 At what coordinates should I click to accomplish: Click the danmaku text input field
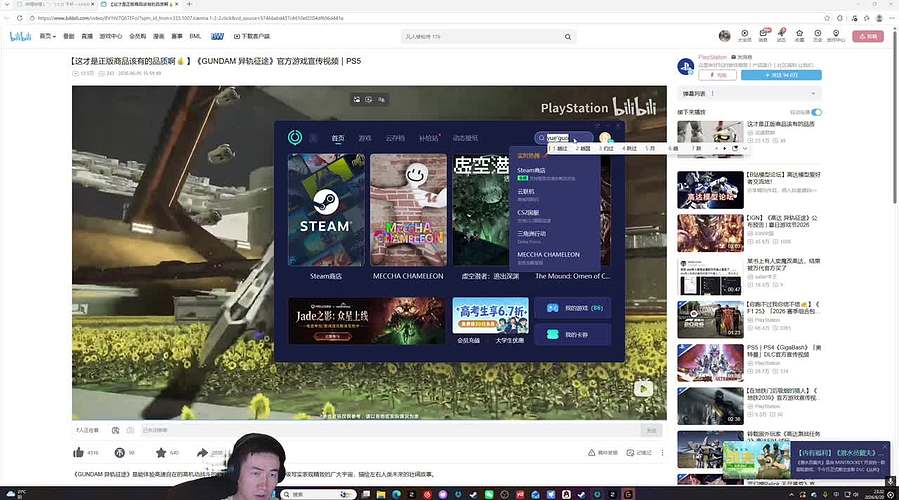(390, 430)
